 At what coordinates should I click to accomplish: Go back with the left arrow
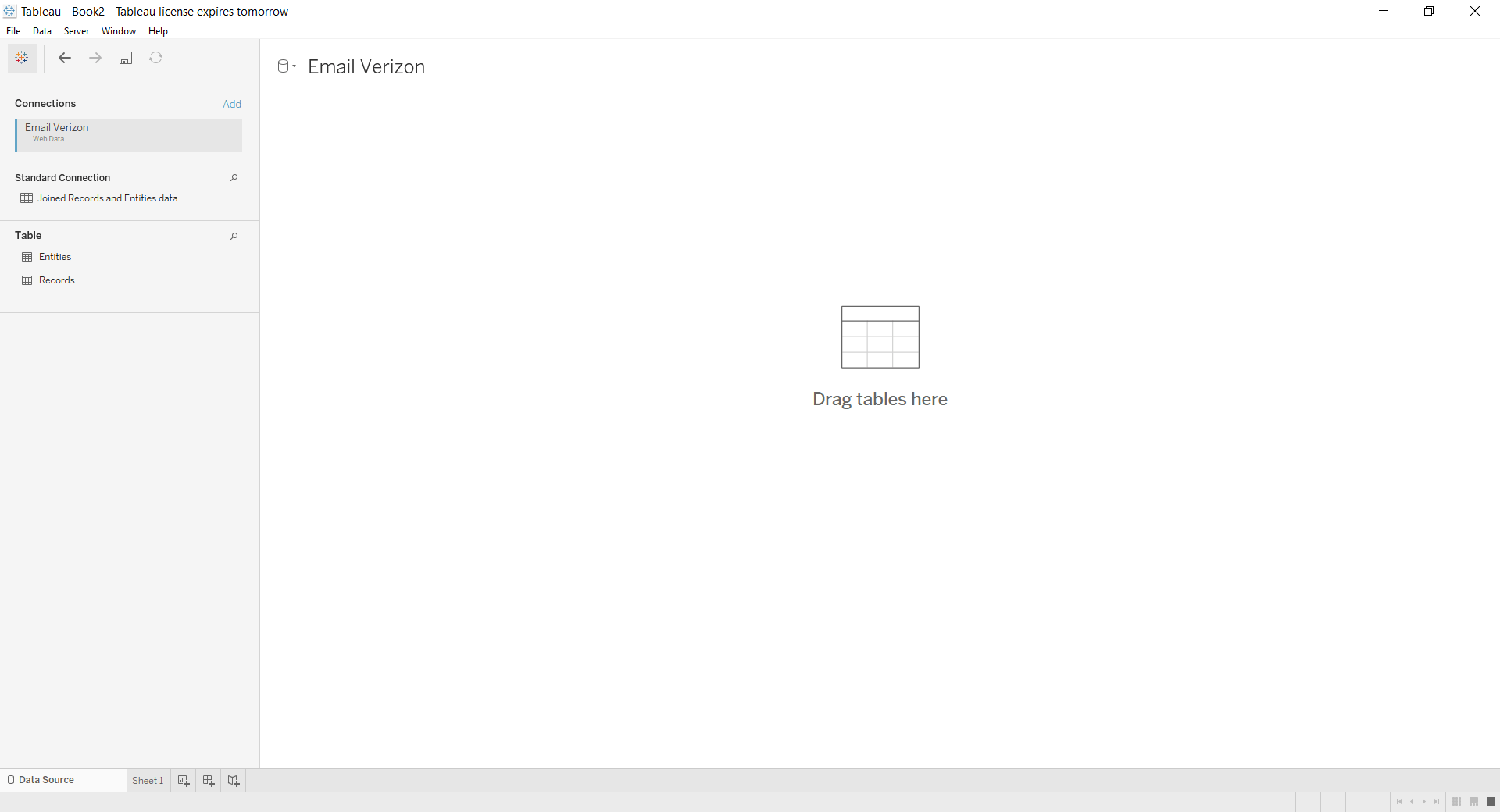pyautogui.click(x=65, y=58)
